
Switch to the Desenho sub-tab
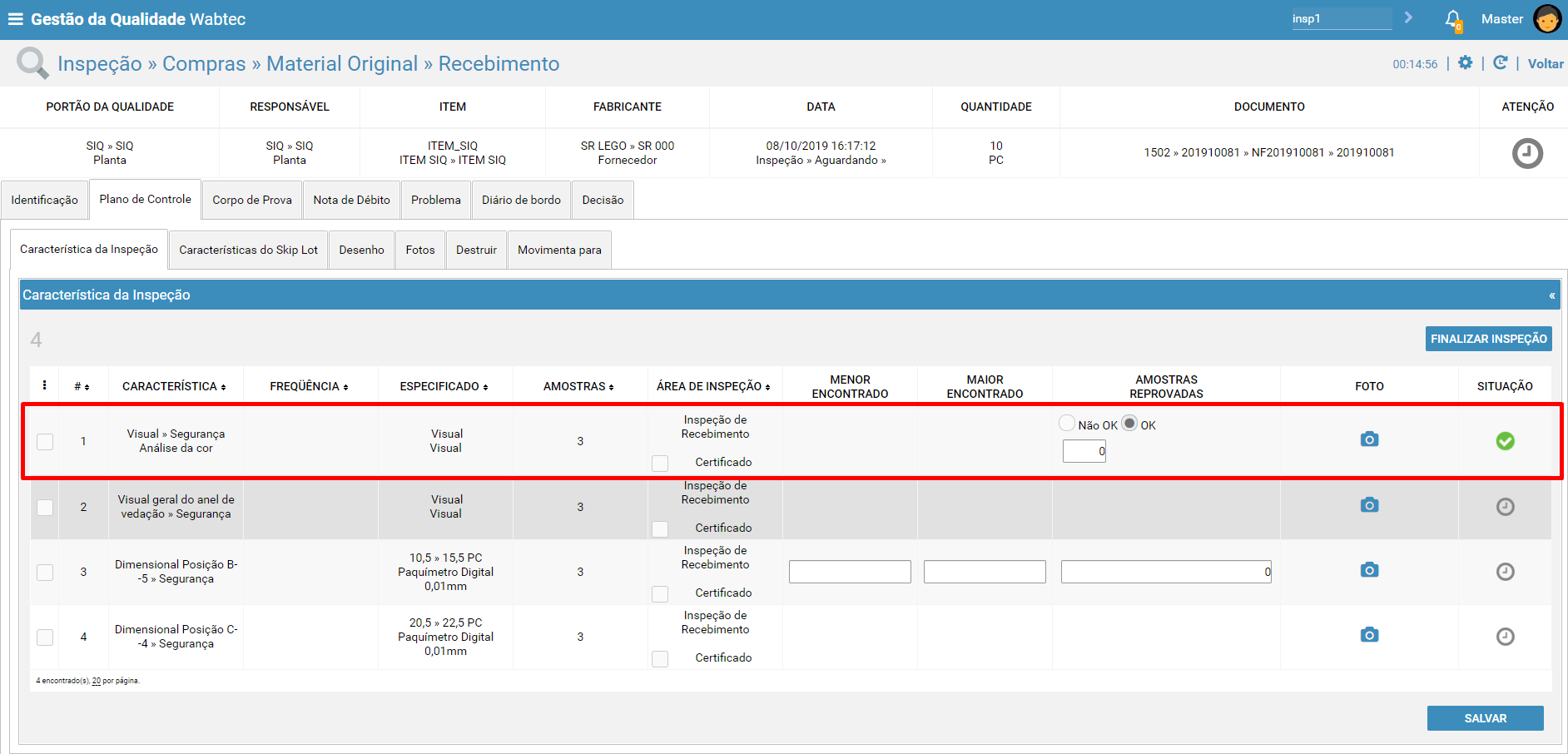click(361, 250)
